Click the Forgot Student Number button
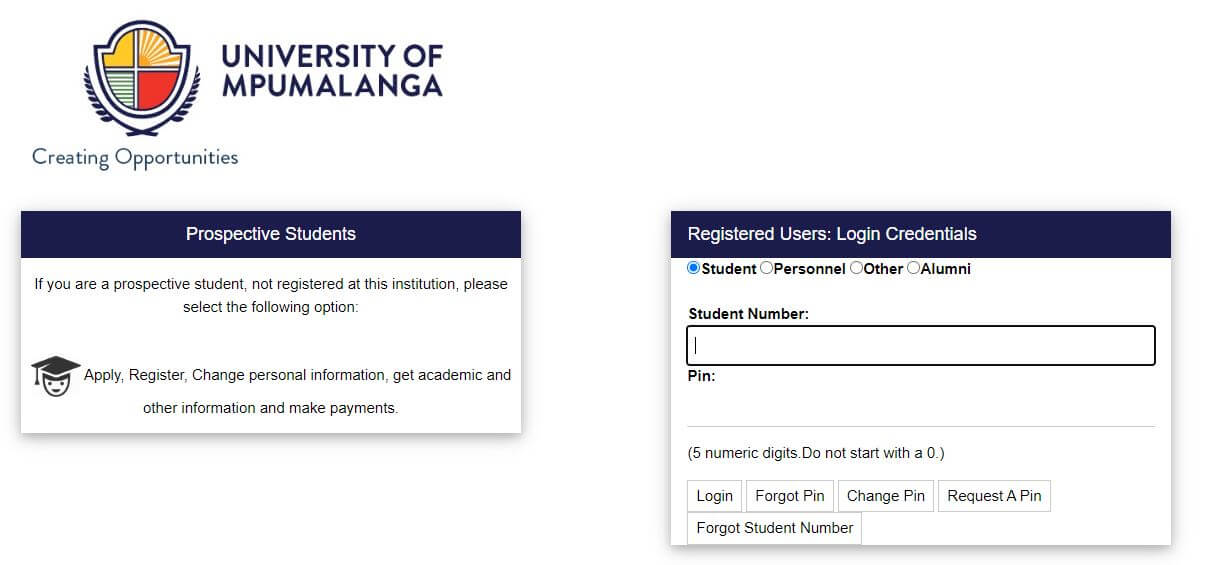The image size is (1231, 565). click(774, 528)
